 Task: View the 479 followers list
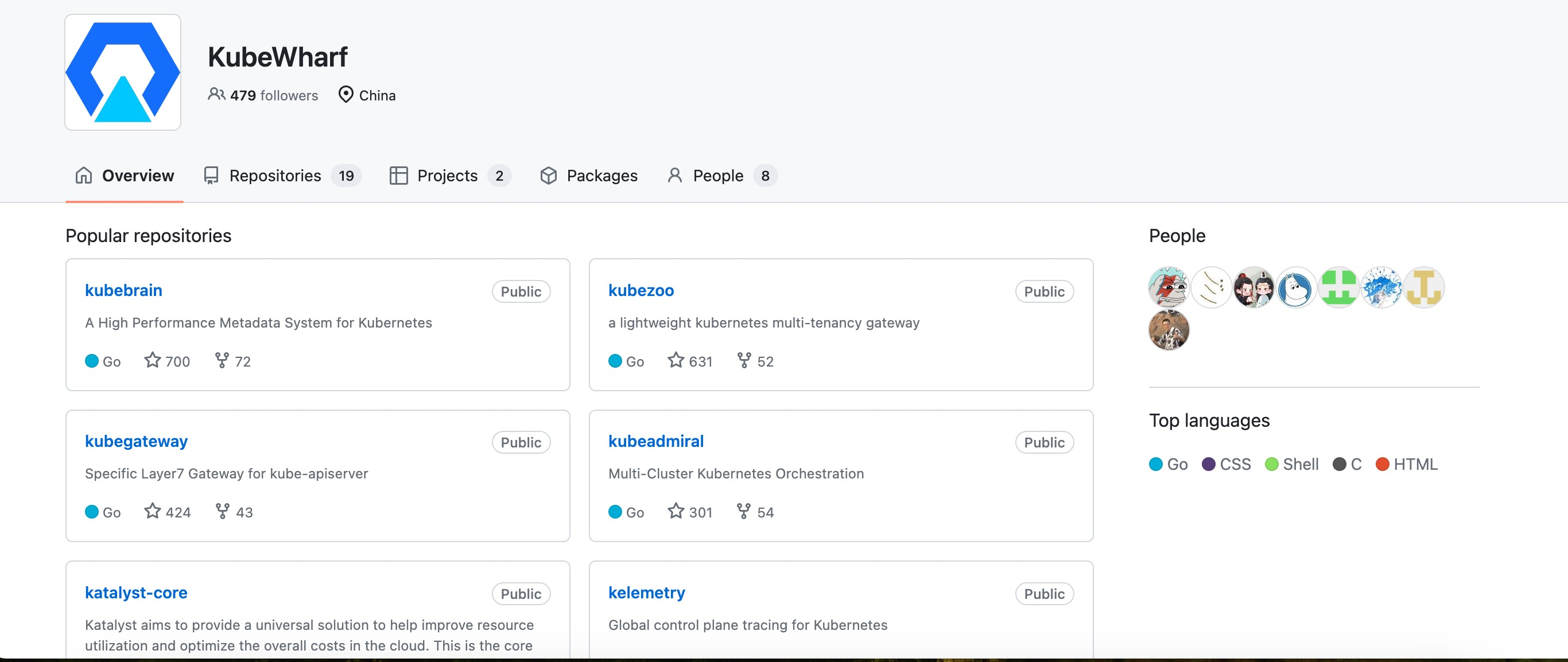click(x=273, y=96)
